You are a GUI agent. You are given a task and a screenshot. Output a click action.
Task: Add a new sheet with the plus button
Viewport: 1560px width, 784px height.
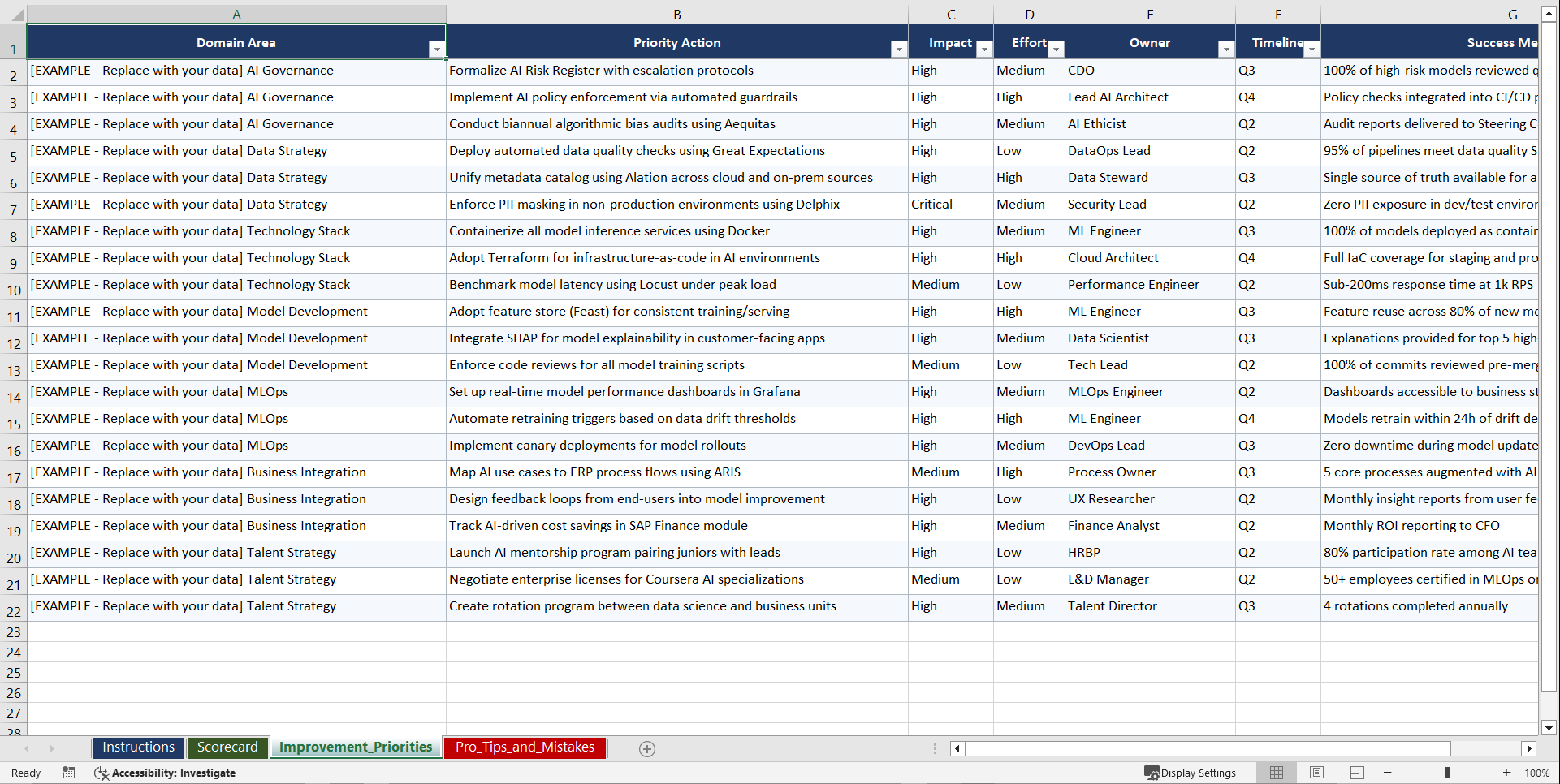point(647,748)
